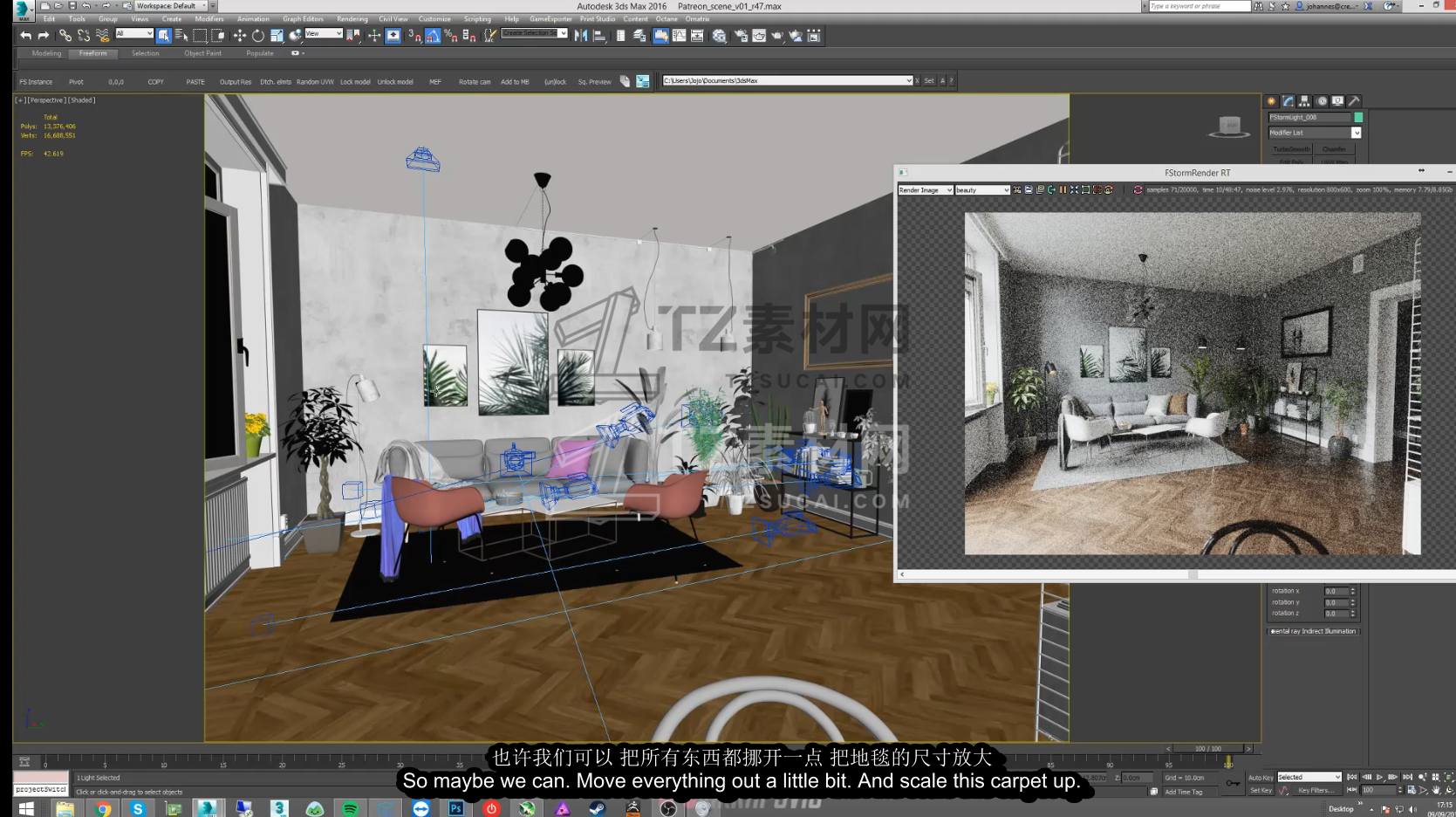This screenshot has height=817, width=1456.
Task: Click the Rotate cam button
Action: tap(475, 82)
